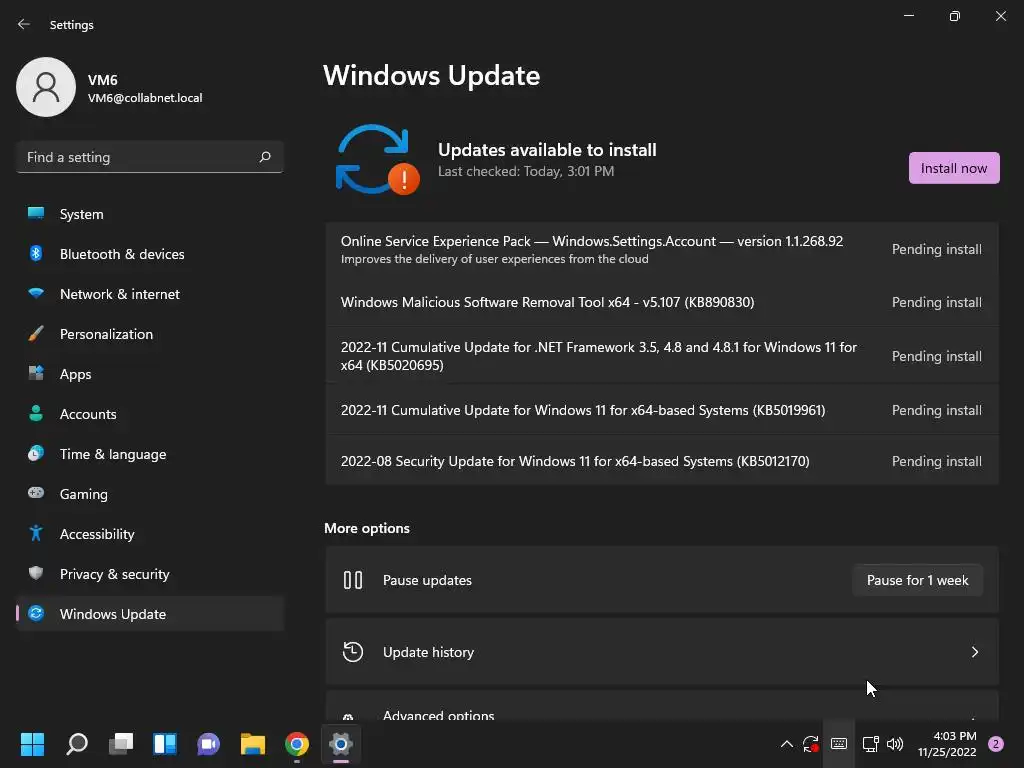This screenshot has height=768, width=1024.
Task: Open File Explorer from taskbar
Action: point(253,744)
